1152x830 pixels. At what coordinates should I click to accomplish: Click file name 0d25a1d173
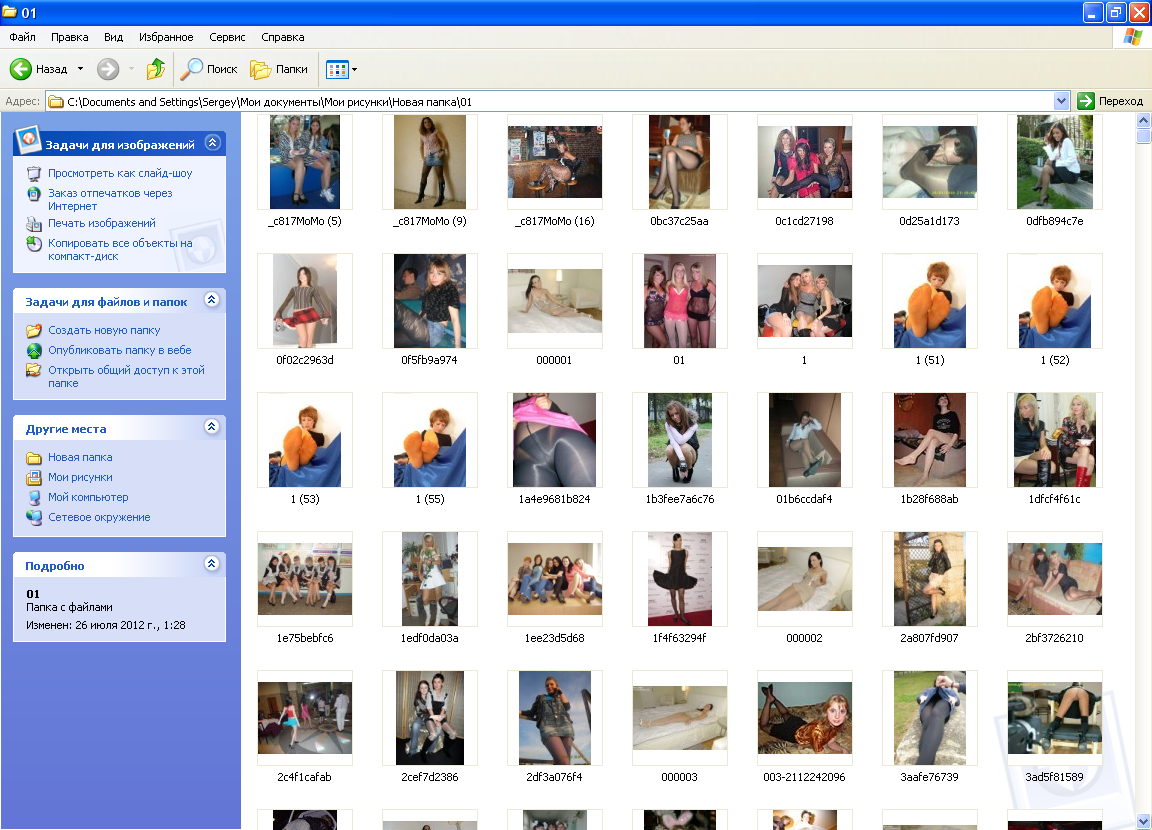[929, 221]
